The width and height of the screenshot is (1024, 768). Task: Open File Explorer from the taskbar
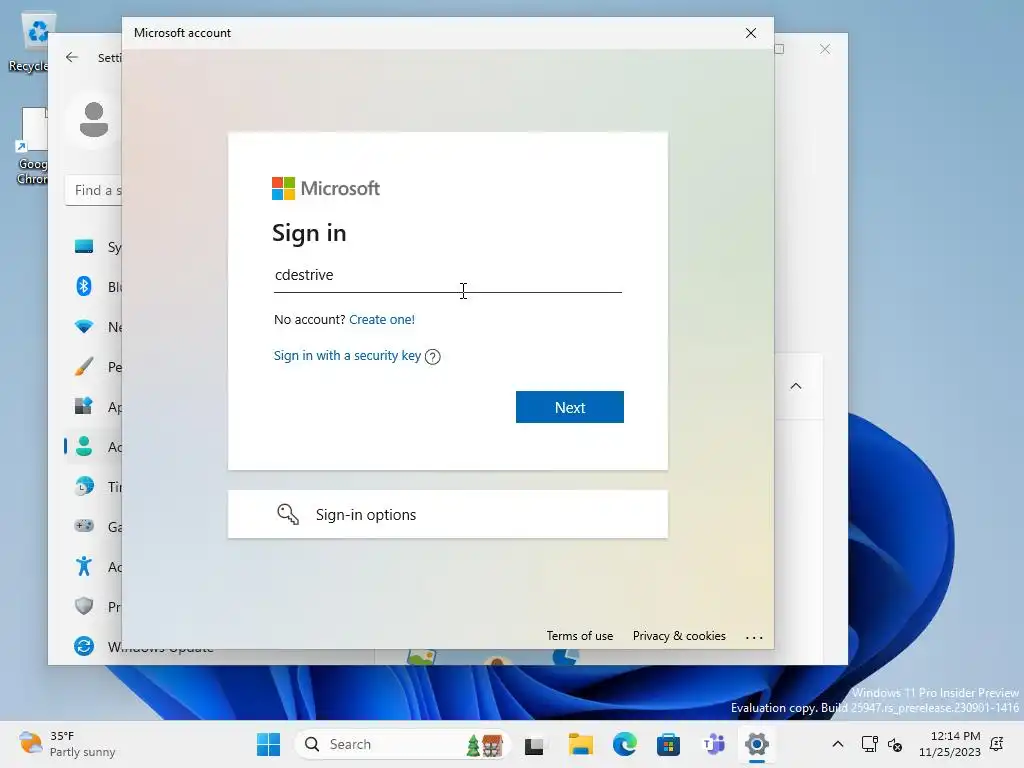[x=580, y=744]
